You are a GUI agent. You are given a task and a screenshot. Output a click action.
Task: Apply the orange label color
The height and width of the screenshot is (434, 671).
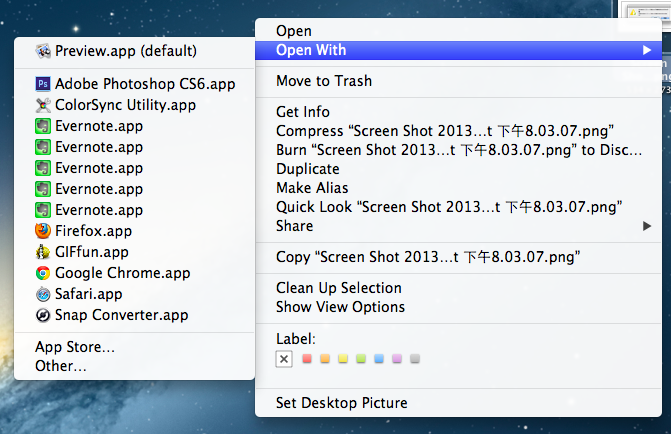click(325, 359)
